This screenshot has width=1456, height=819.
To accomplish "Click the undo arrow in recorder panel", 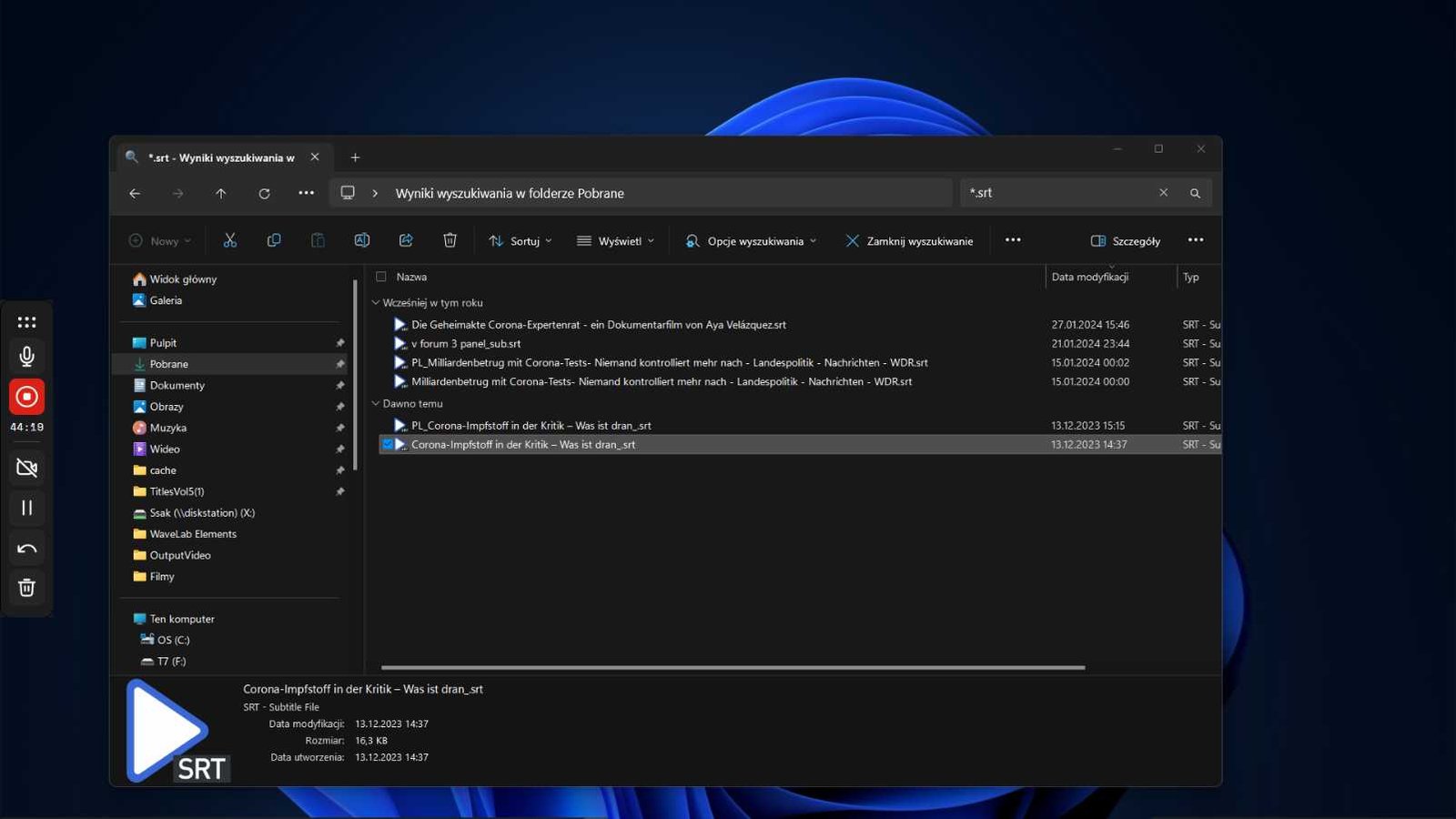I will pos(26,548).
